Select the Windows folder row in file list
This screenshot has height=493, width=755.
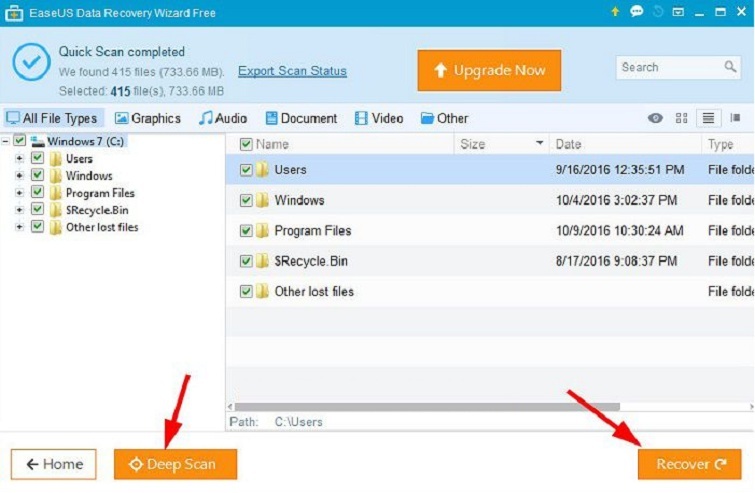click(x=490, y=200)
